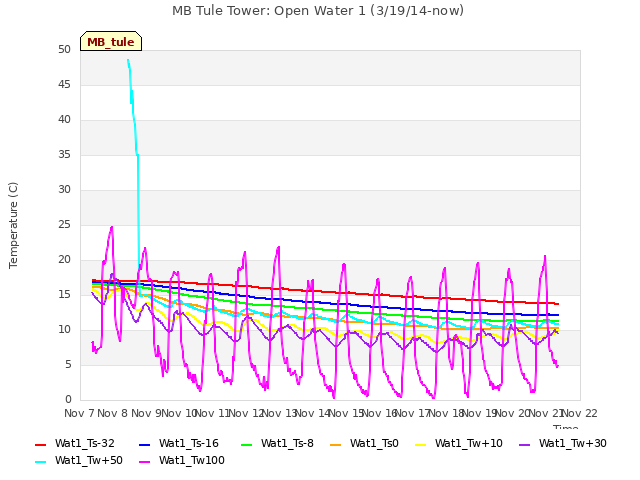
Task: Click the Wat1_Tw+30 legend label
Action: tap(573, 444)
